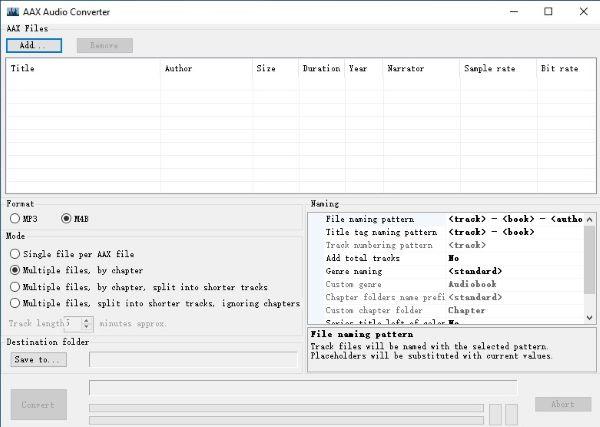Click the Track length number field
This screenshot has height=427, width=600.
point(73,324)
